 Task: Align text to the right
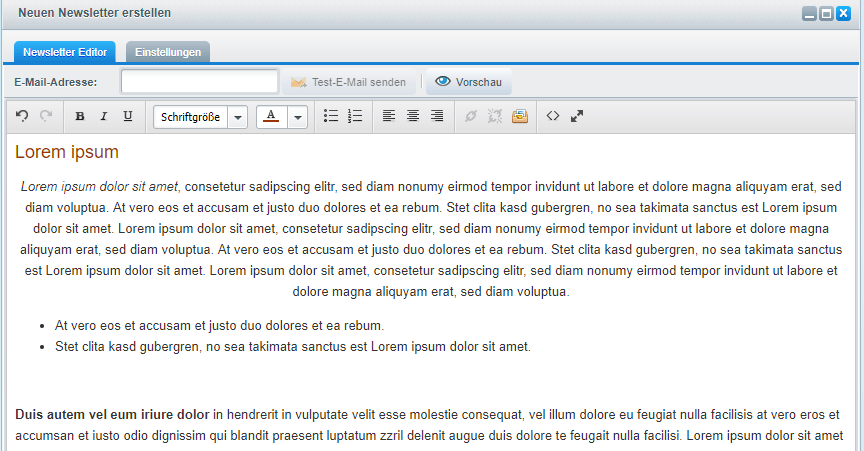coord(437,116)
